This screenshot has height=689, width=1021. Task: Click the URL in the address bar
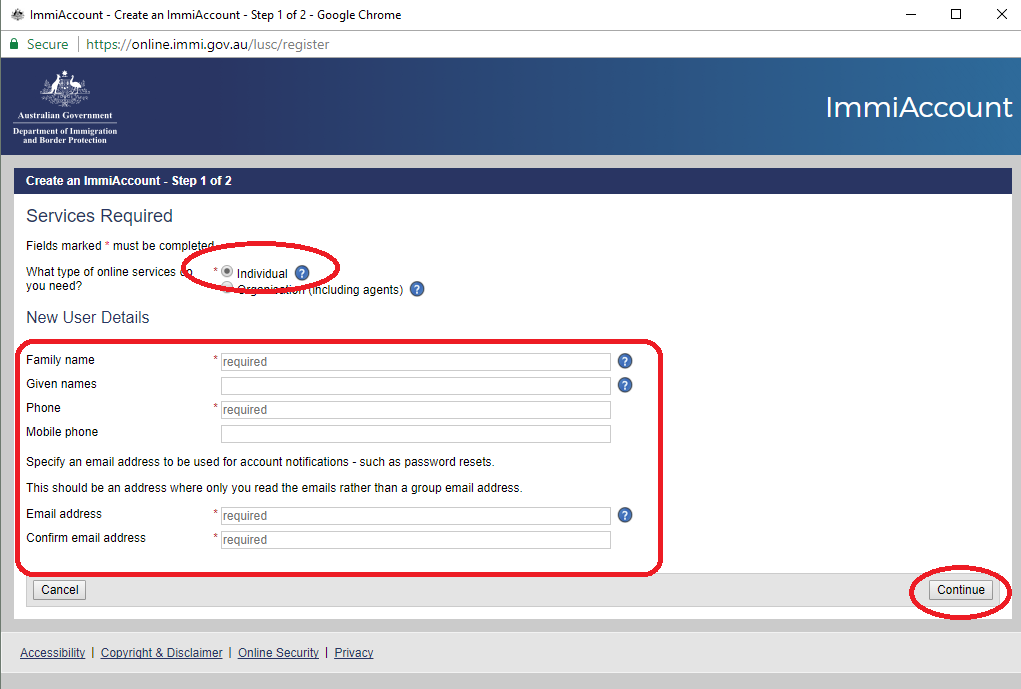(x=208, y=44)
